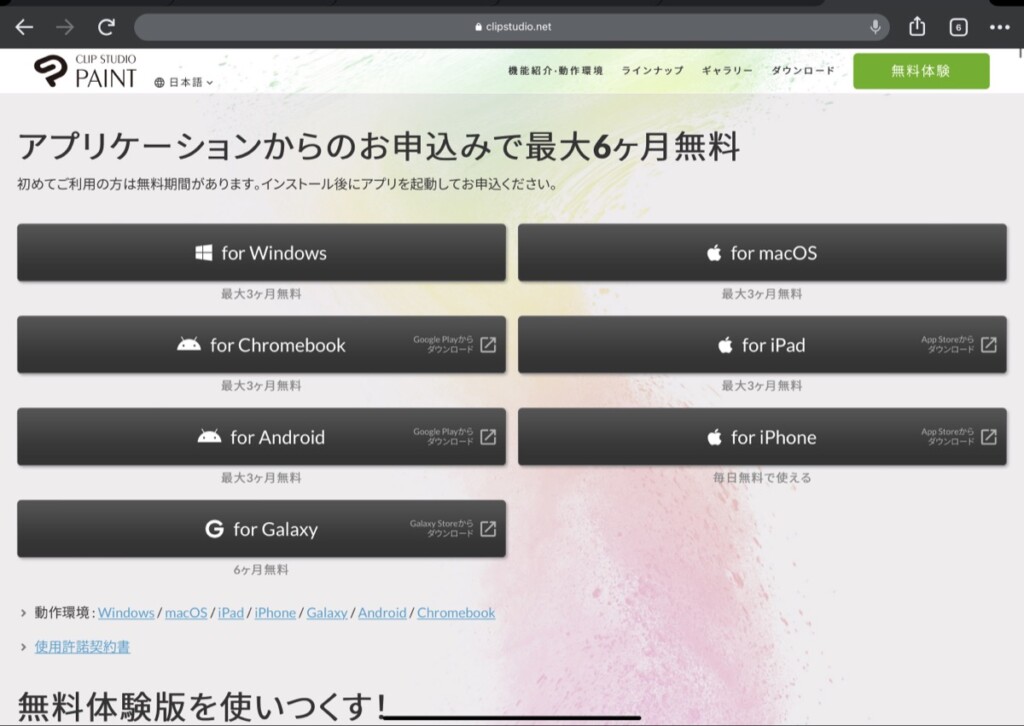Tap the microphone icon in address bar

875,27
